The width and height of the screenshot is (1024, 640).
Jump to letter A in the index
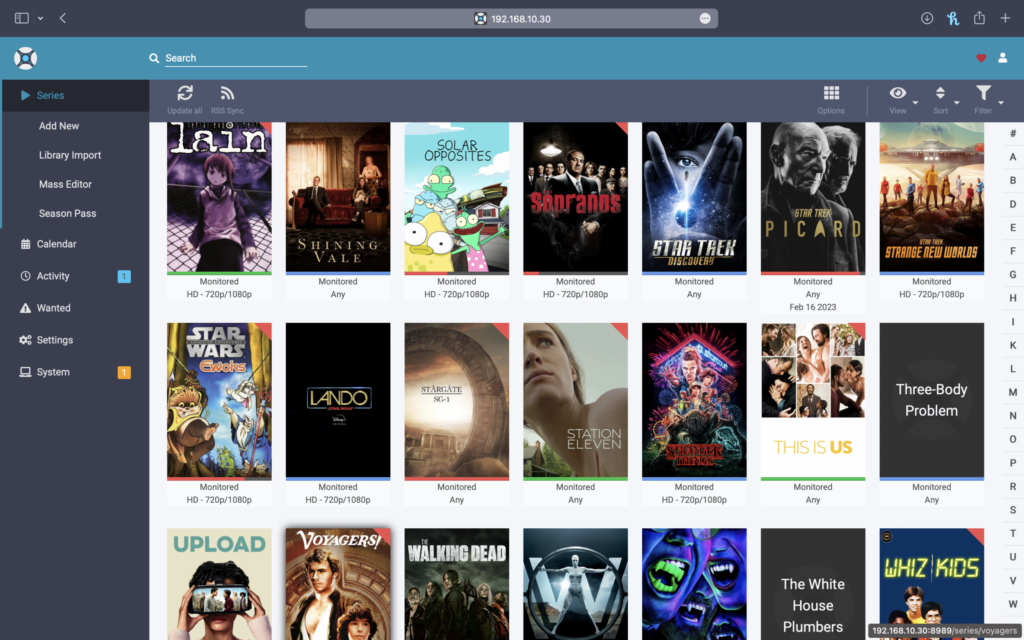[1013, 157]
